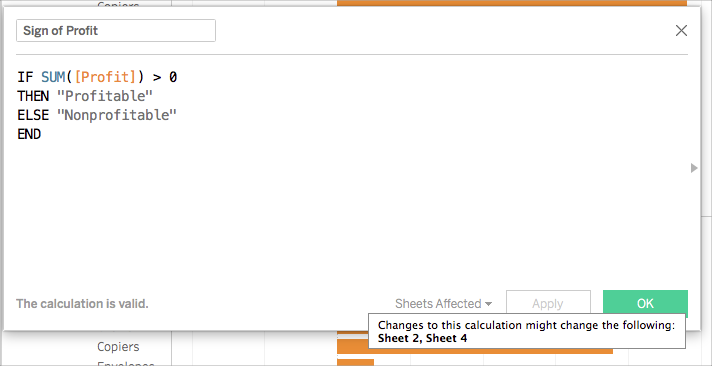Click the "Profitable" string in the formula
The width and height of the screenshot is (712, 366).
(x=104, y=96)
